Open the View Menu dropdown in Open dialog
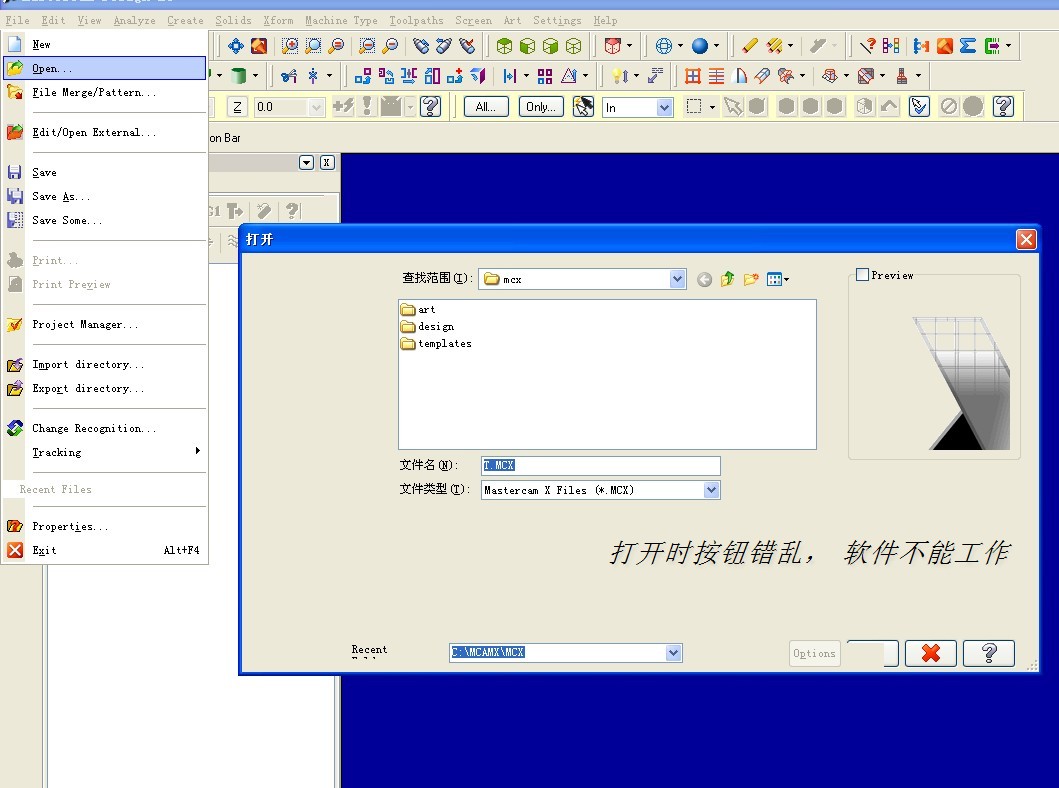 coord(777,280)
